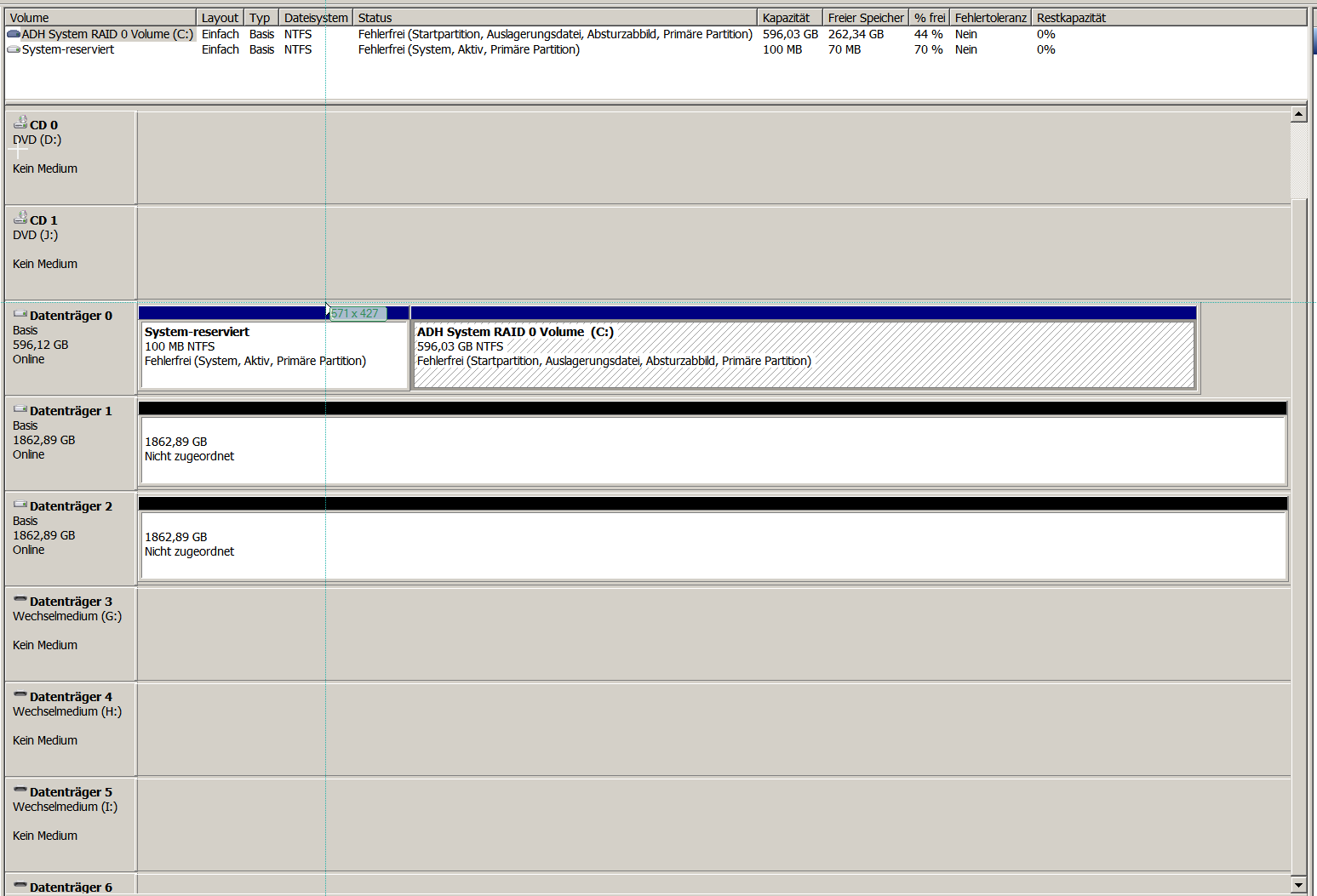
Task: Click the Datenträger 4 removable disk icon
Action: click(x=20, y=695)
